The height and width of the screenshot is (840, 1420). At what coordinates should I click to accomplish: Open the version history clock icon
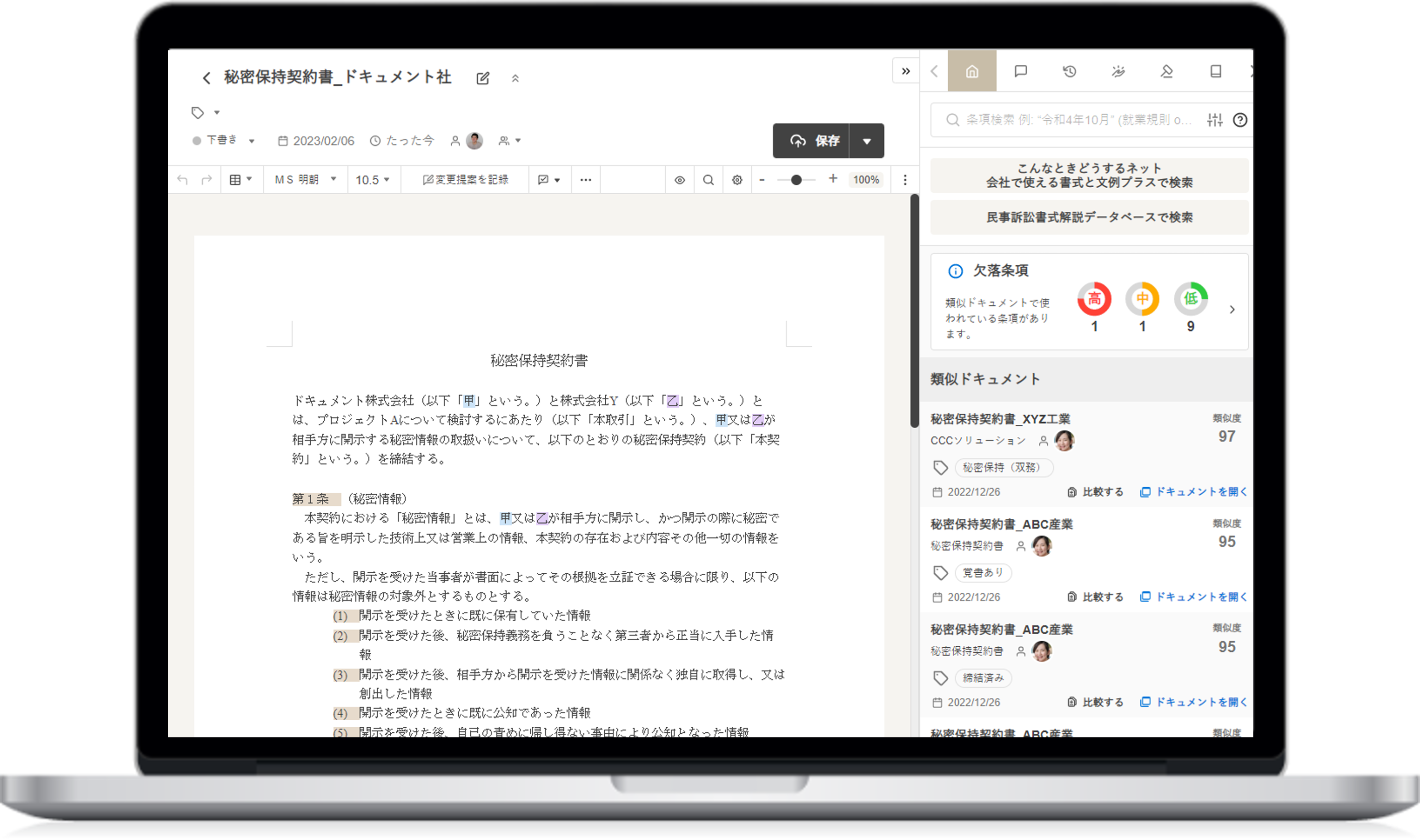coord(1069,71)
